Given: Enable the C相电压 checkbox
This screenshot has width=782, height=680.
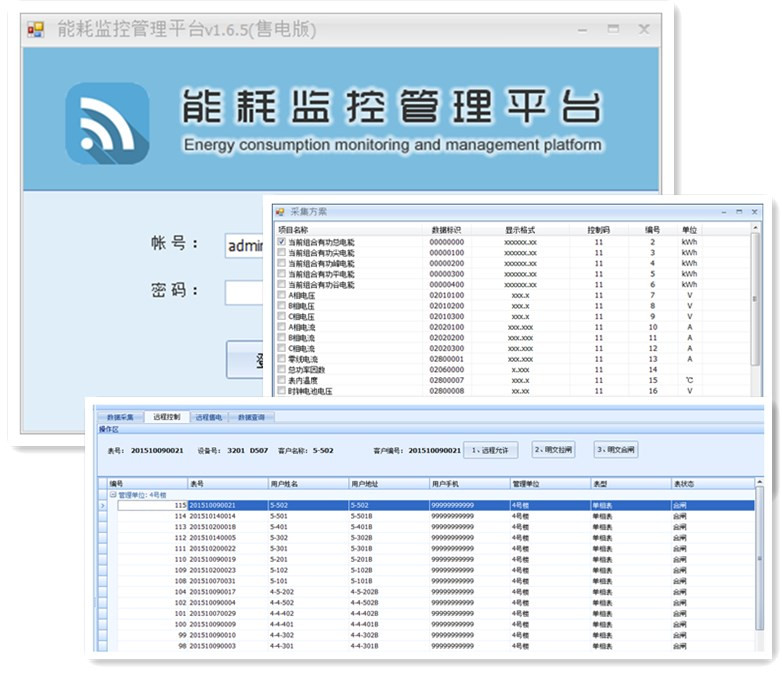Looking at the screenshot, I should point(282,316).
